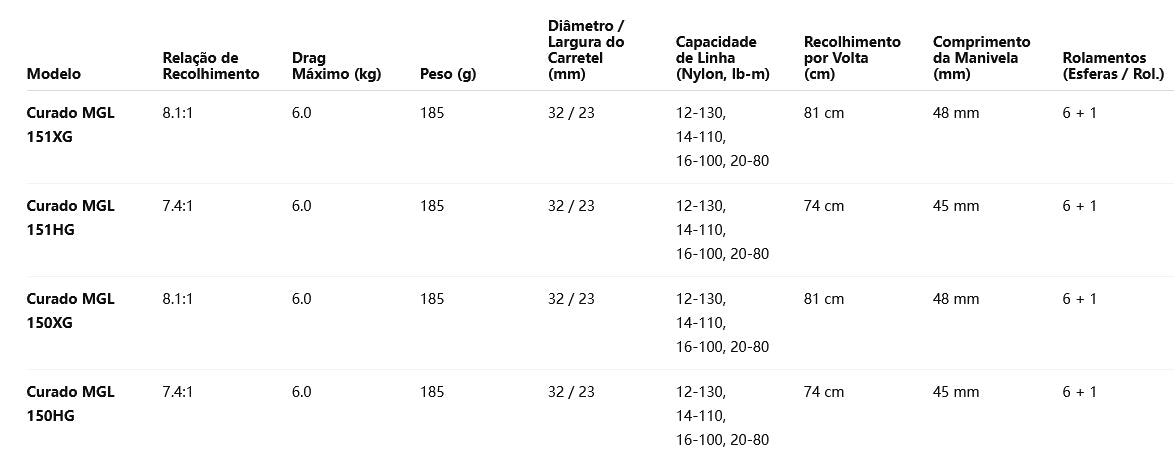The image size is (1174, 461).
Task: Select the Recolhimento por Volta header
Action: (852, 58)
